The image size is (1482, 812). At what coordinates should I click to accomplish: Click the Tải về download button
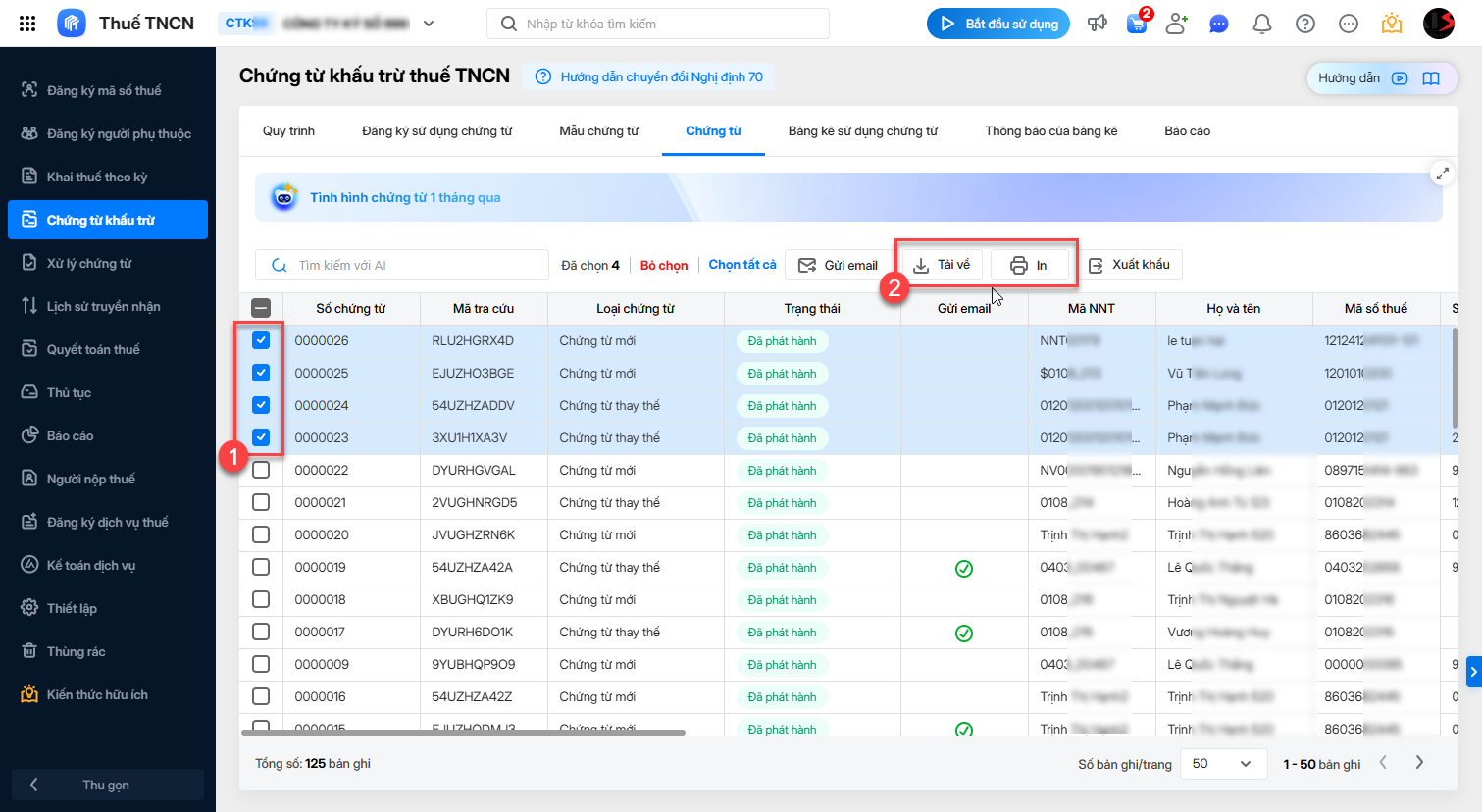pyautogui.click(x=942, y=265)
